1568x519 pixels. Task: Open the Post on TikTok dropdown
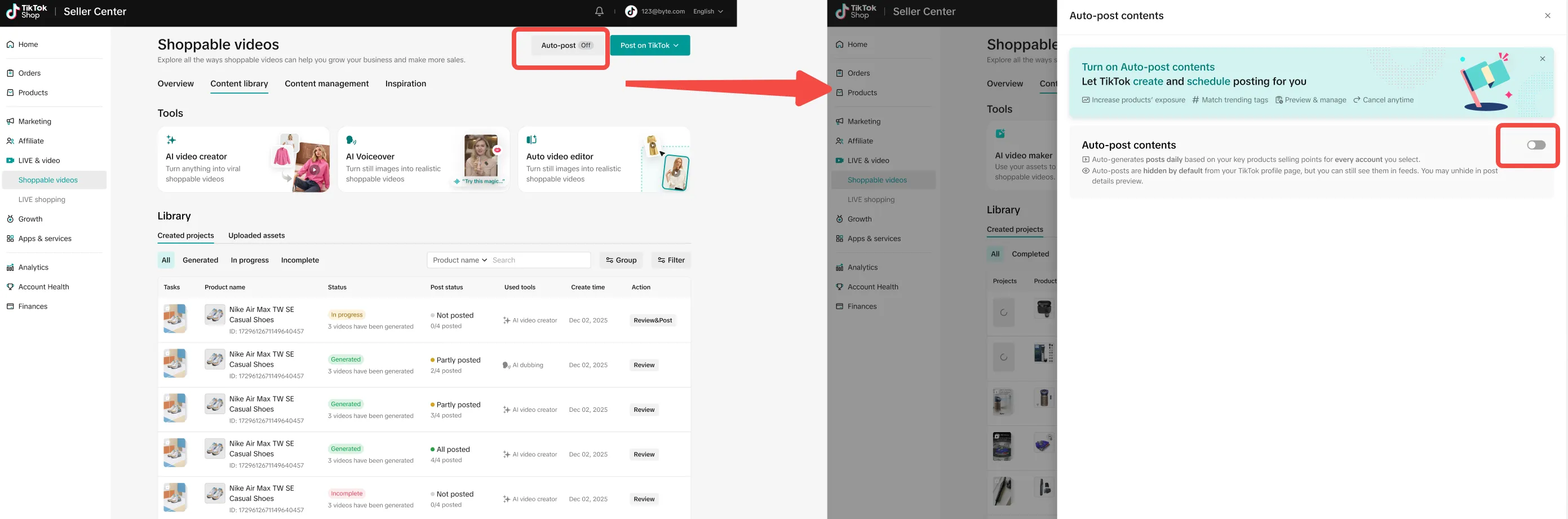coord(649,45)
